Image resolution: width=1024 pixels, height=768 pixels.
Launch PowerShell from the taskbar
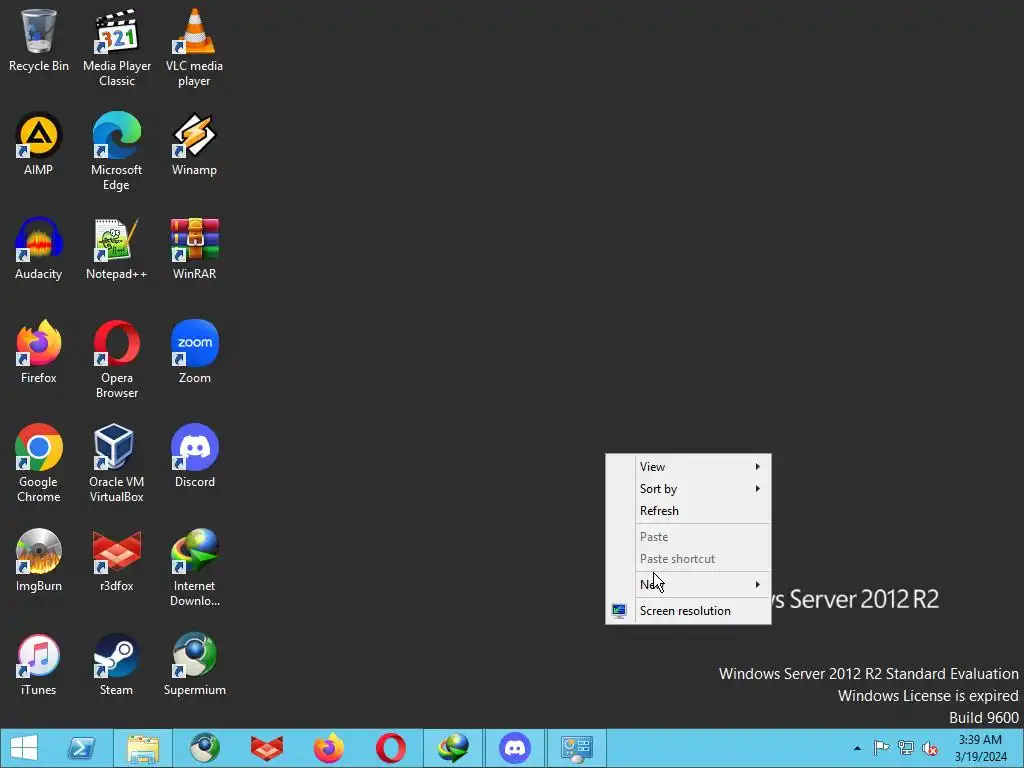(82, 748)
